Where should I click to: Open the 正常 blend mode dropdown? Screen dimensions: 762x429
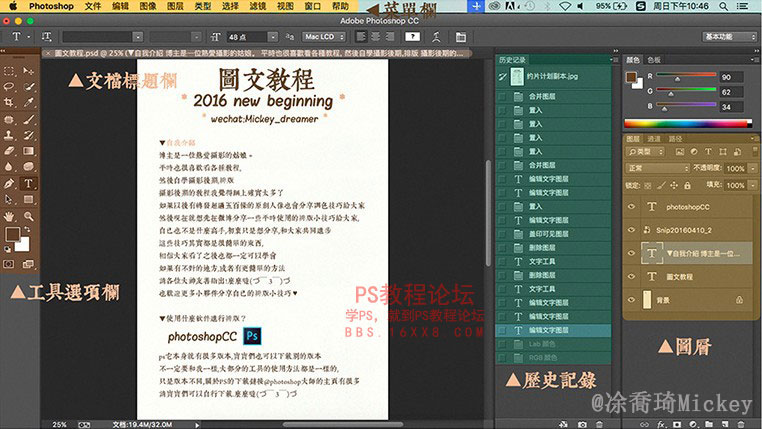pyautogui.click(x=658, y=168)
